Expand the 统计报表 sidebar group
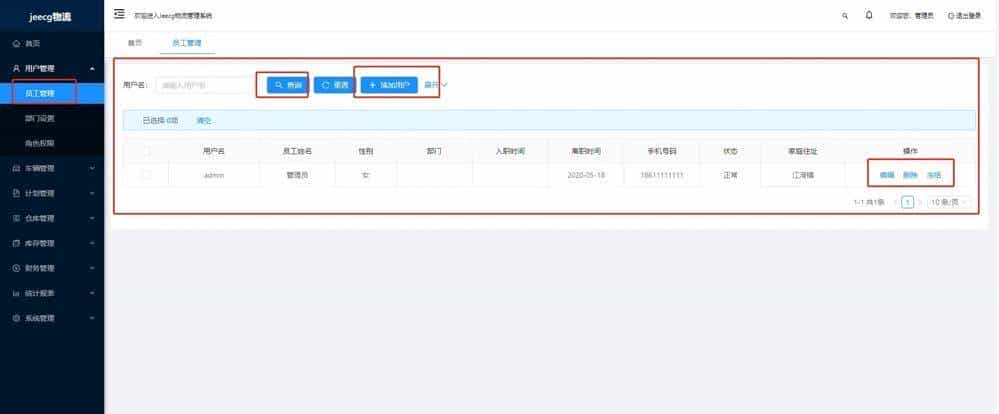This screenshot has height=414, width=999. click(x=52, y=293)
